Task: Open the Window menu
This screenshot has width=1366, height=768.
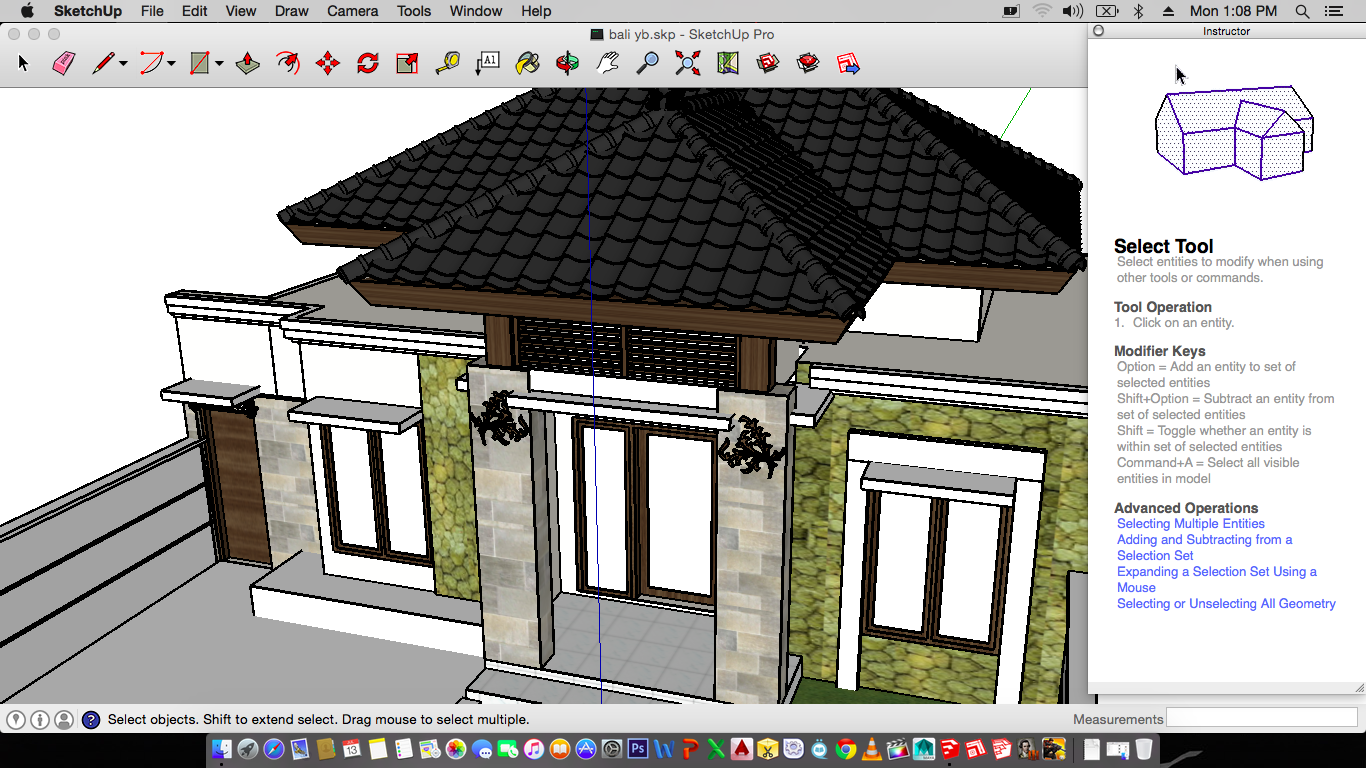Action: click(x=475, y=11)
